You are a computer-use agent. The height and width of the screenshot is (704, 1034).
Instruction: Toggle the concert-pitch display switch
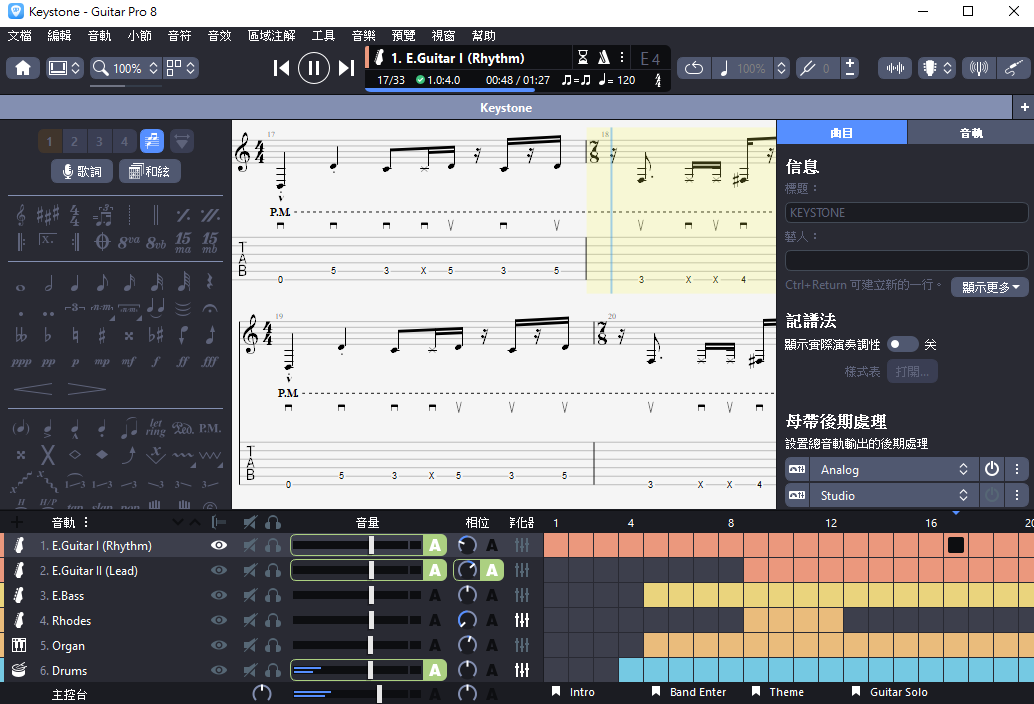coord(902,344)
